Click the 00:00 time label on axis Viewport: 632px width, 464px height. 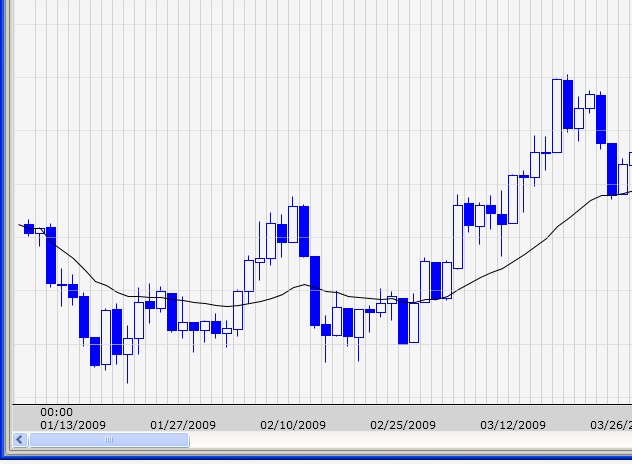[56, 412]
